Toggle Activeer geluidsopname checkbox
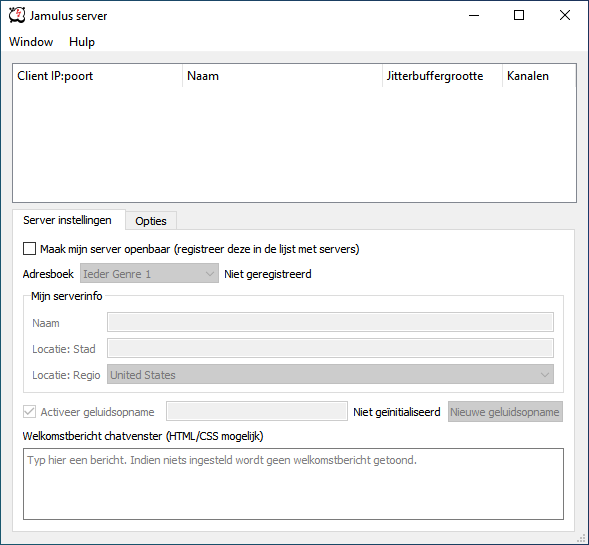The width and height of the screenshot is (589, 545). click(29, 412)
